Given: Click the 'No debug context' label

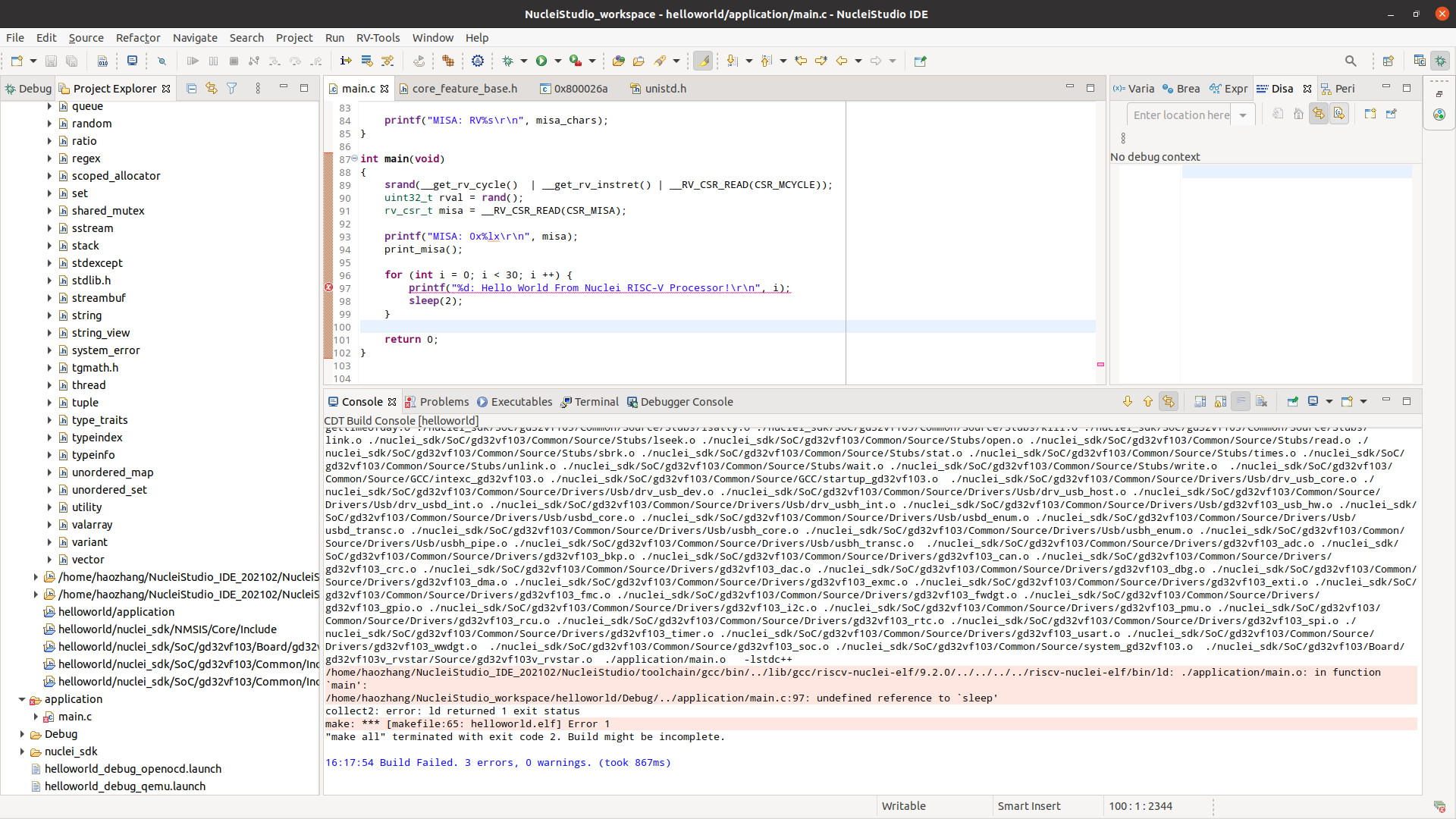Looking at the screenshot, I should point(1155,157).
